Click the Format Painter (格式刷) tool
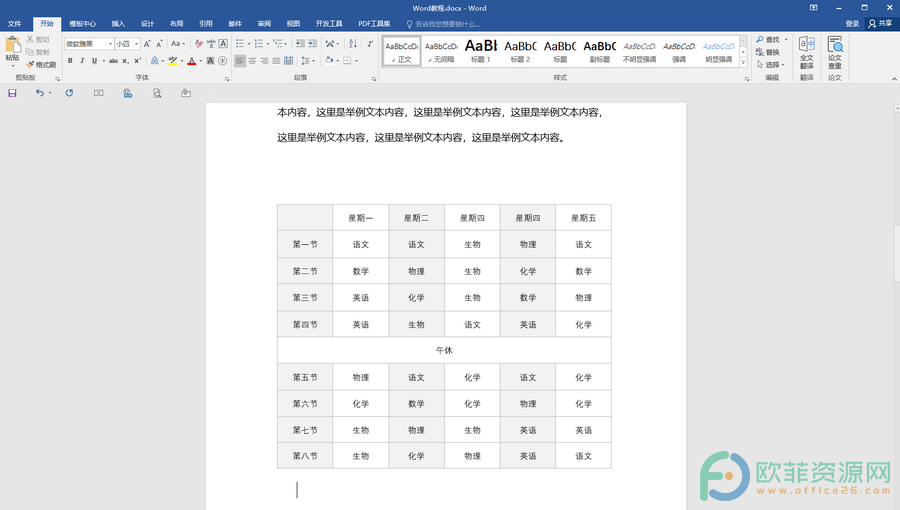 tap(41, 64)
